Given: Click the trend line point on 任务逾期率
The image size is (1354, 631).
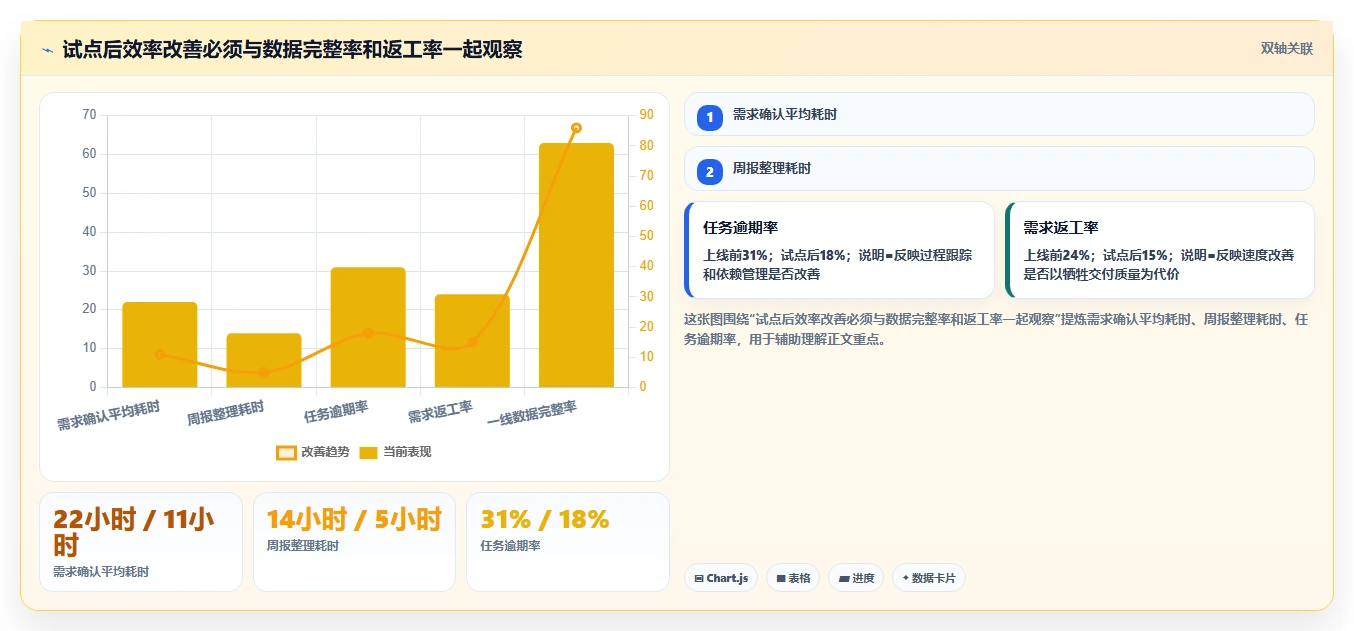Looking at the screenshot, I should point(368,333).
